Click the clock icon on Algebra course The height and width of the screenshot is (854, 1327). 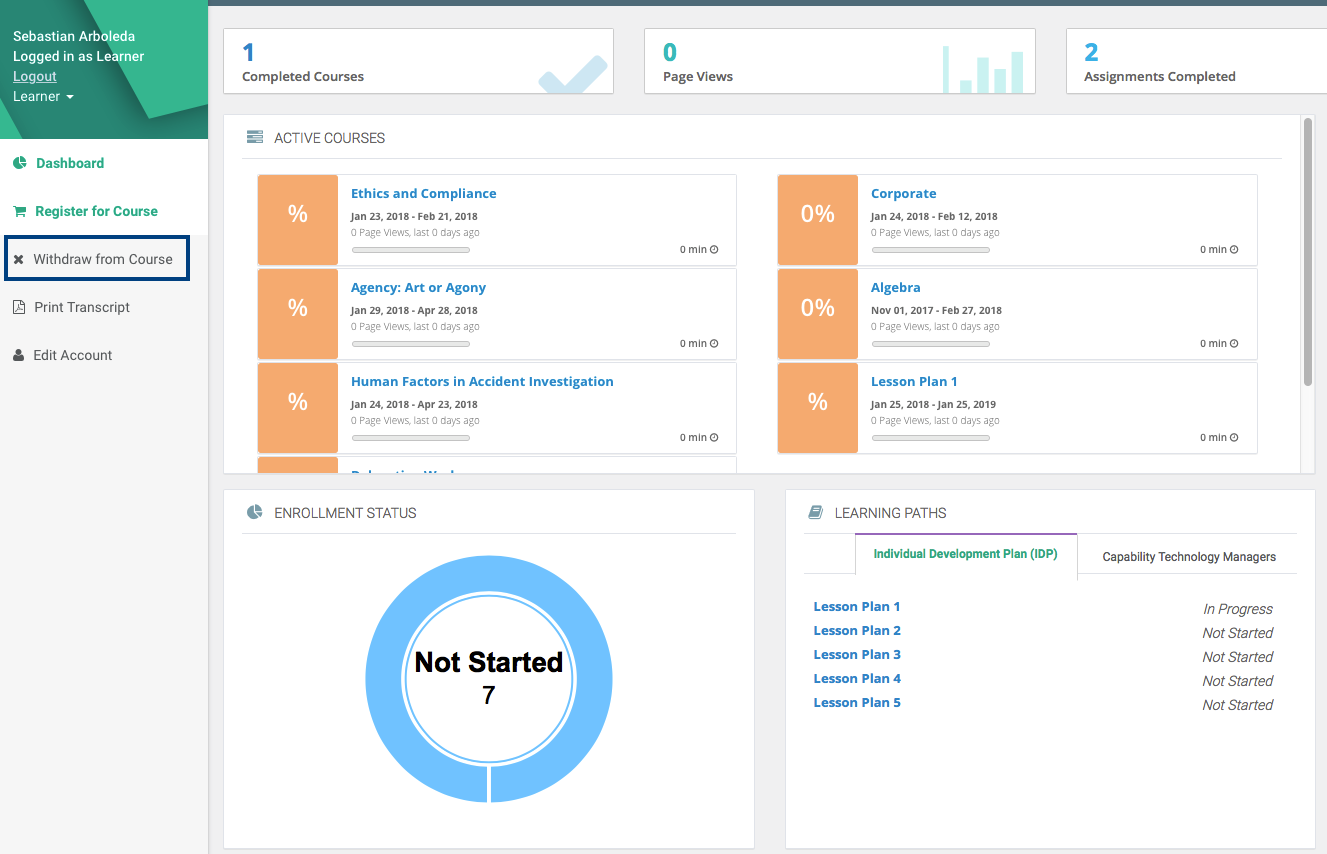(x=1234, y=343)
